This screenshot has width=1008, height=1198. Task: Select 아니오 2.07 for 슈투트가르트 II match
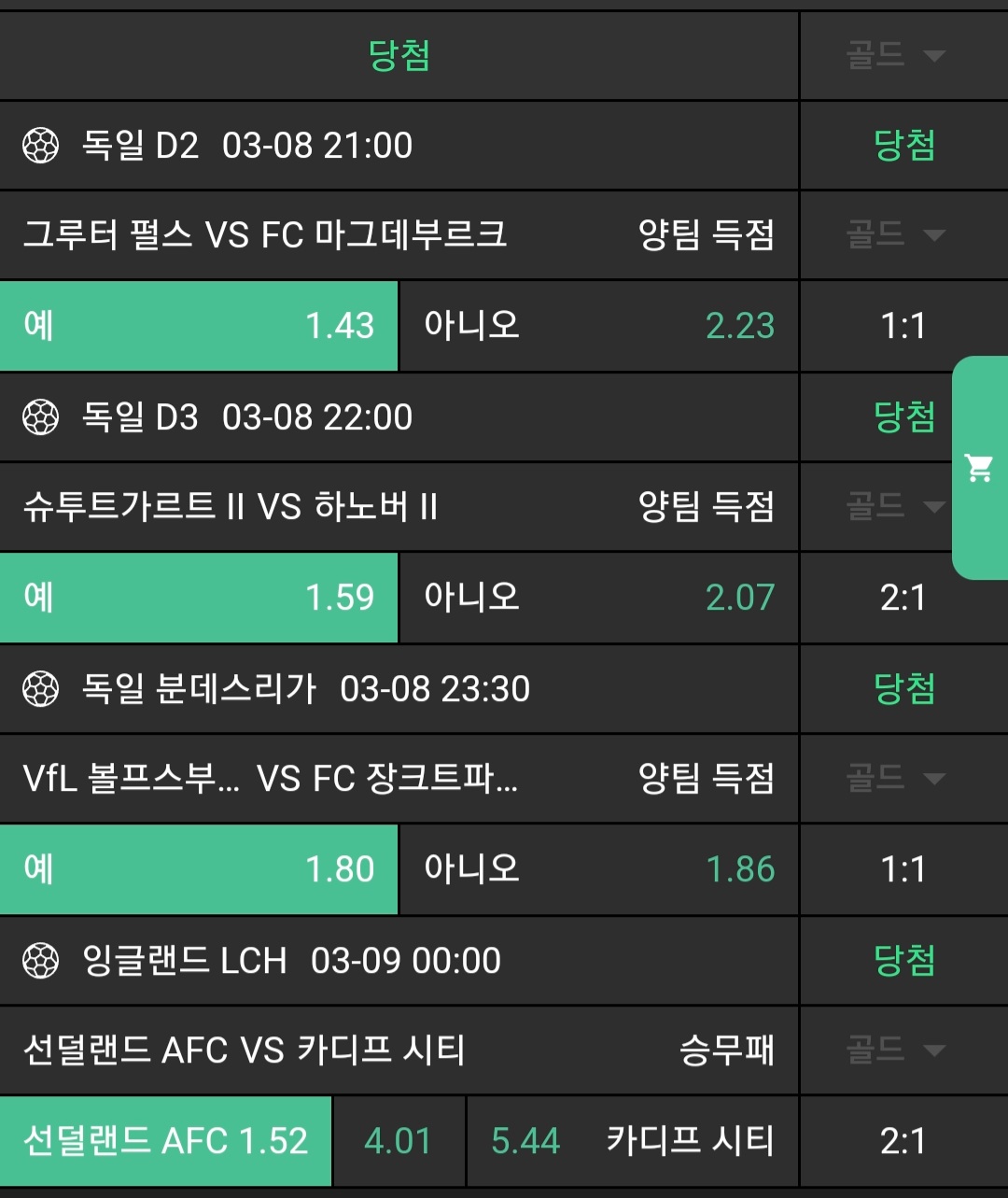point(598,598)
